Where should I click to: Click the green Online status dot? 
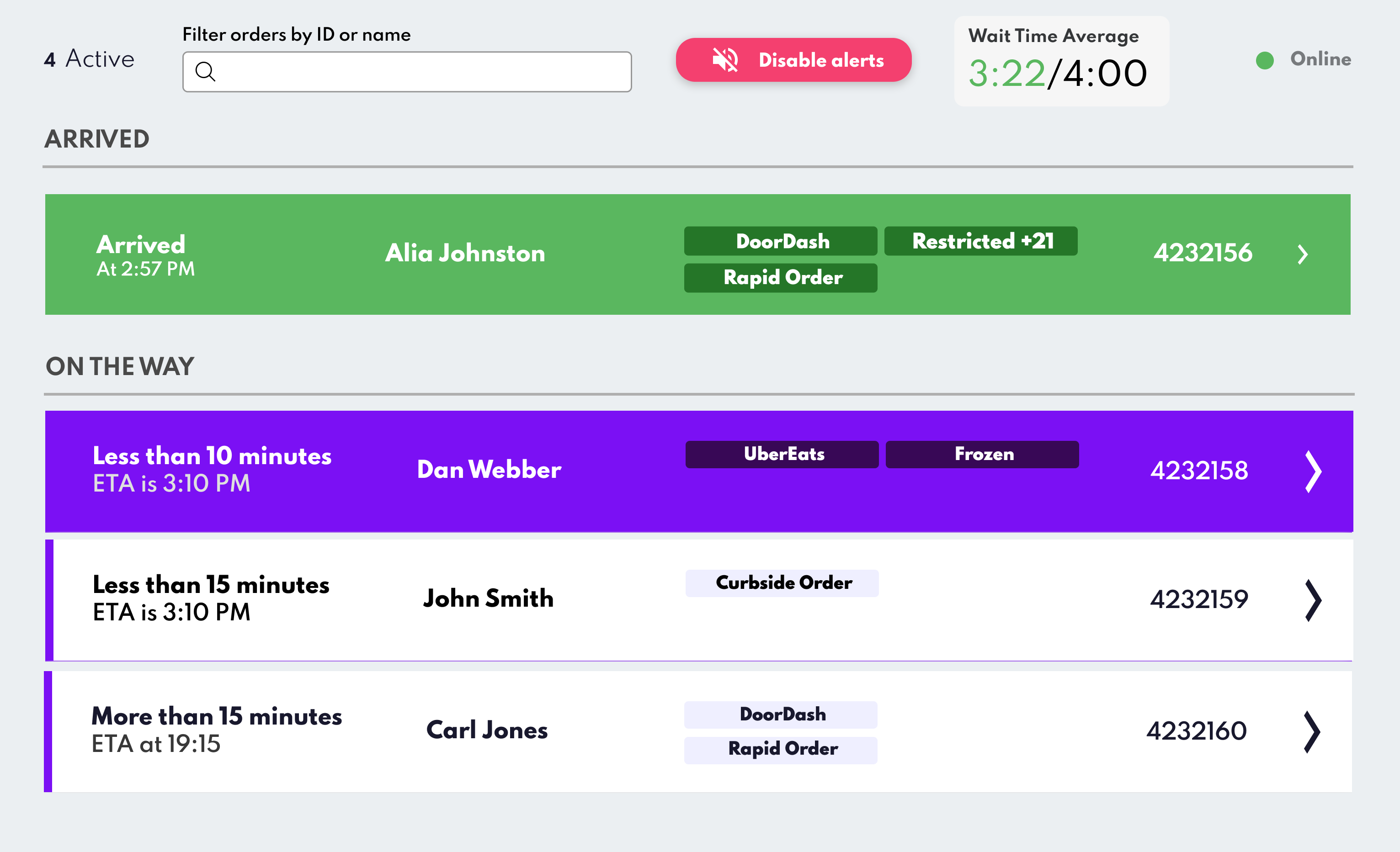pos(1264,60)
